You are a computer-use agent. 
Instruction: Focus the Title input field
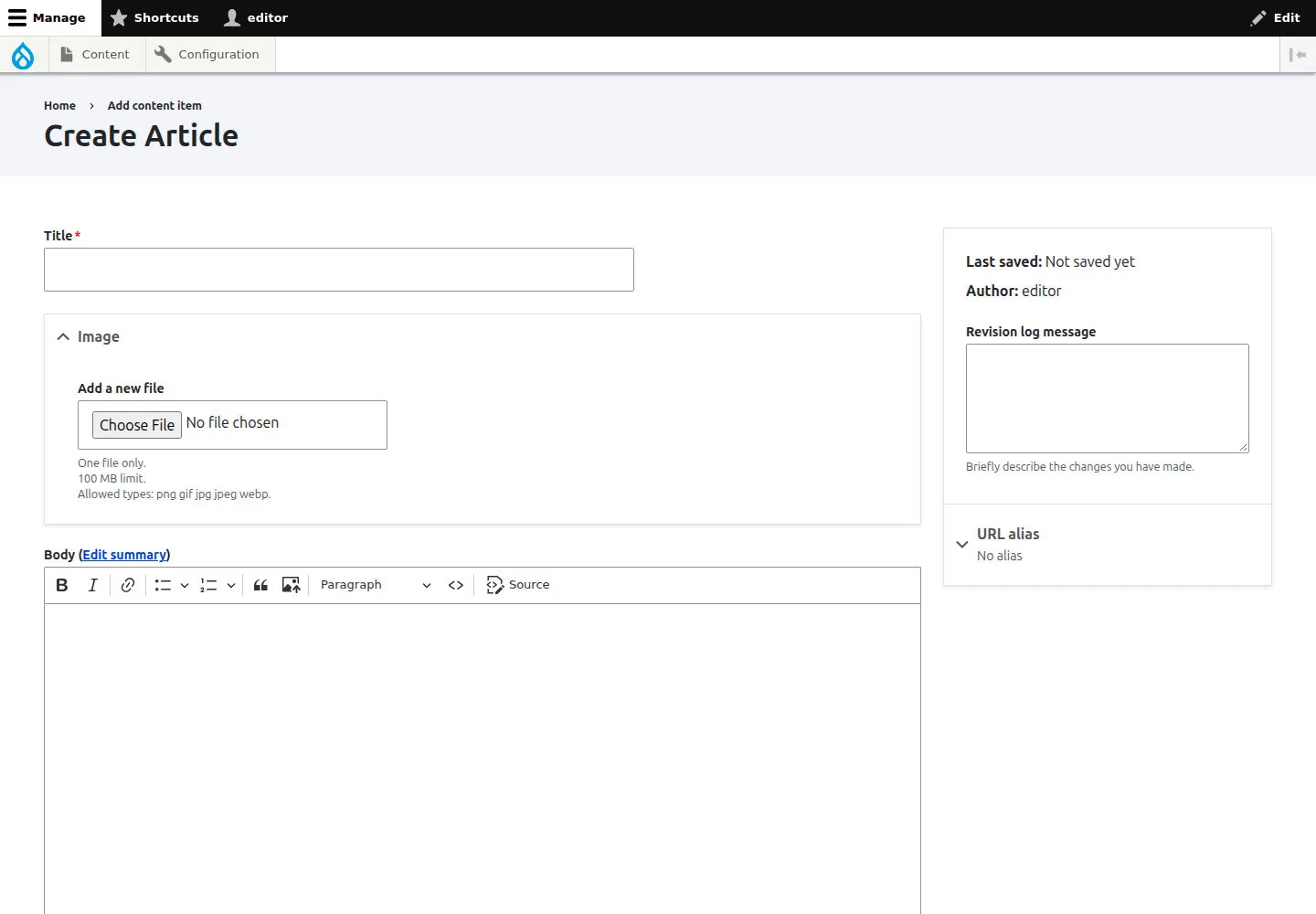tap(339, 270)
